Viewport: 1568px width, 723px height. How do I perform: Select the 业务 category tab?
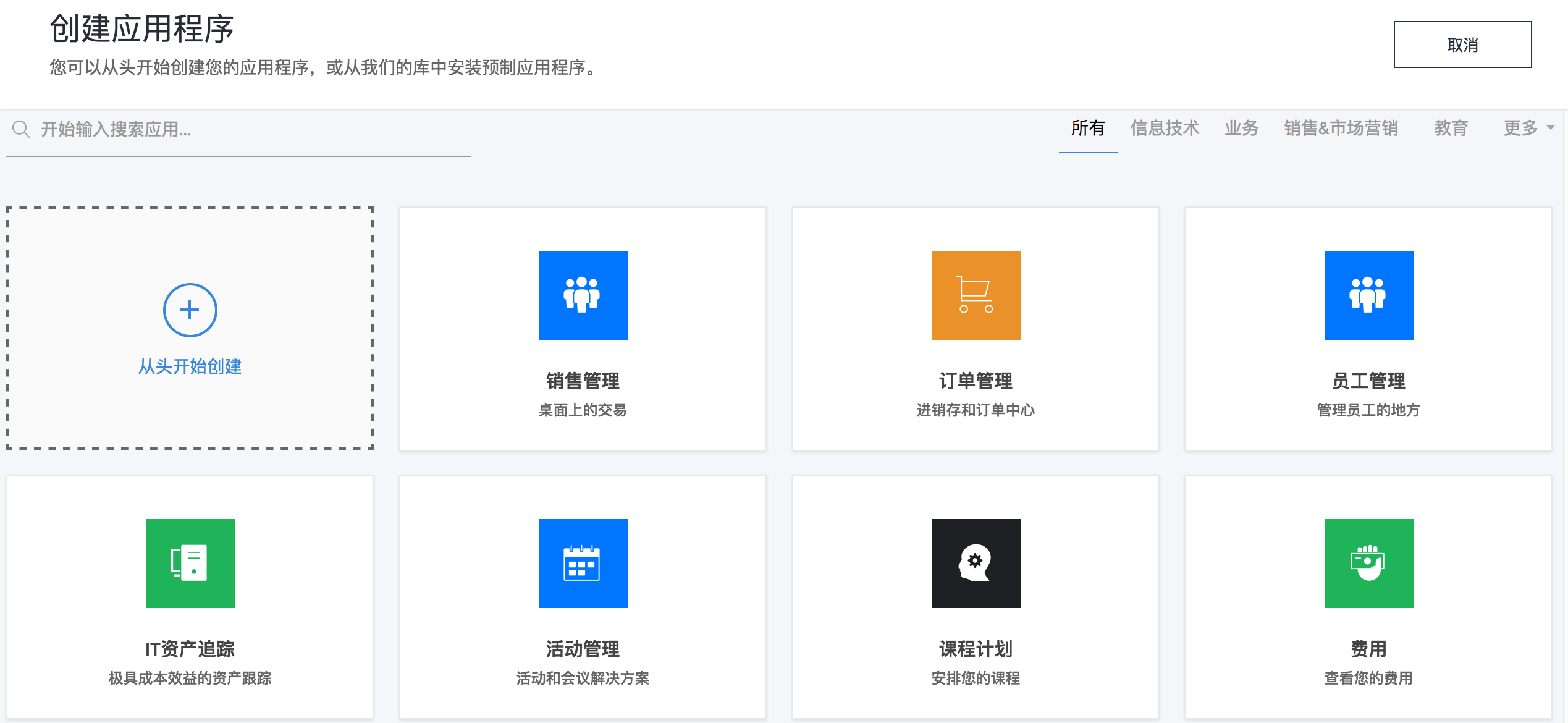pos(1241,128)
